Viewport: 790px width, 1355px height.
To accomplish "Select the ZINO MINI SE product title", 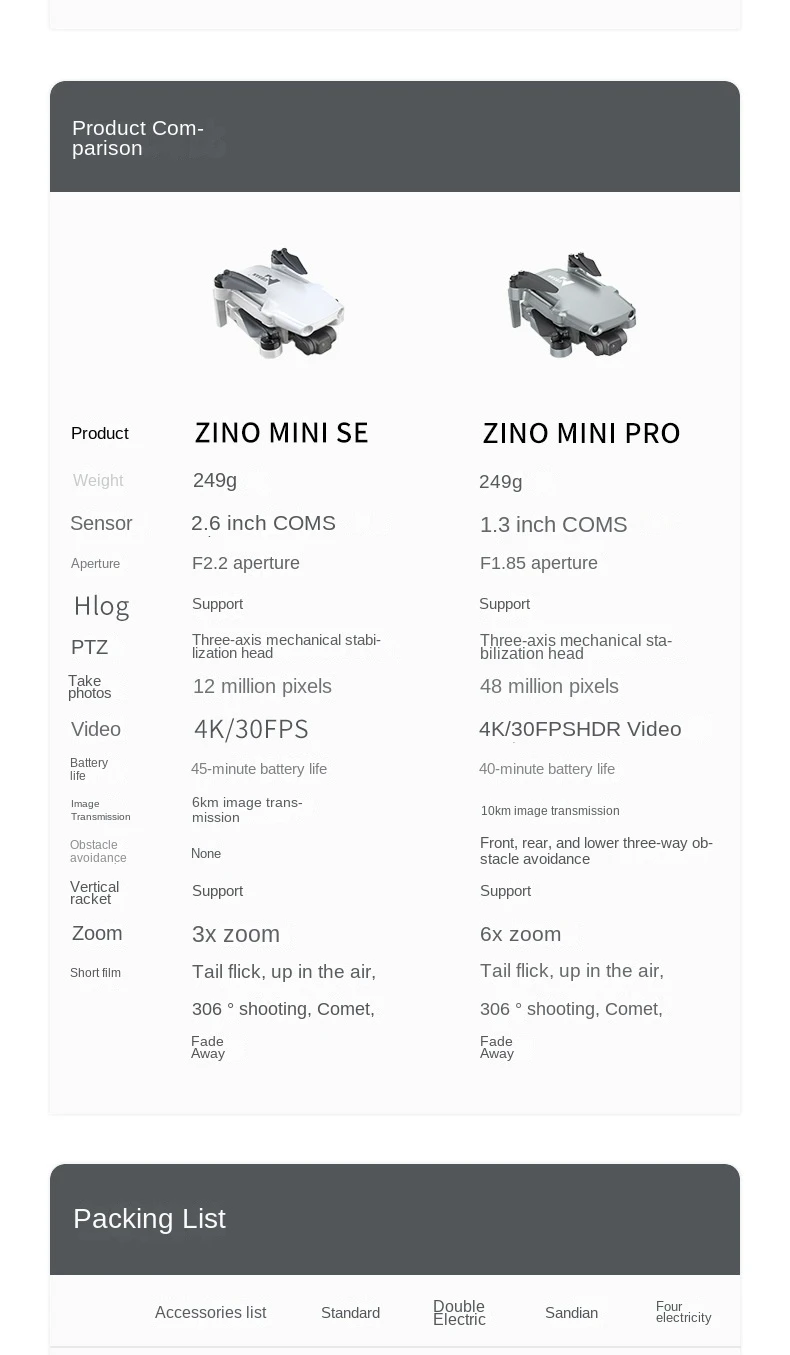I will coord(281,433).
